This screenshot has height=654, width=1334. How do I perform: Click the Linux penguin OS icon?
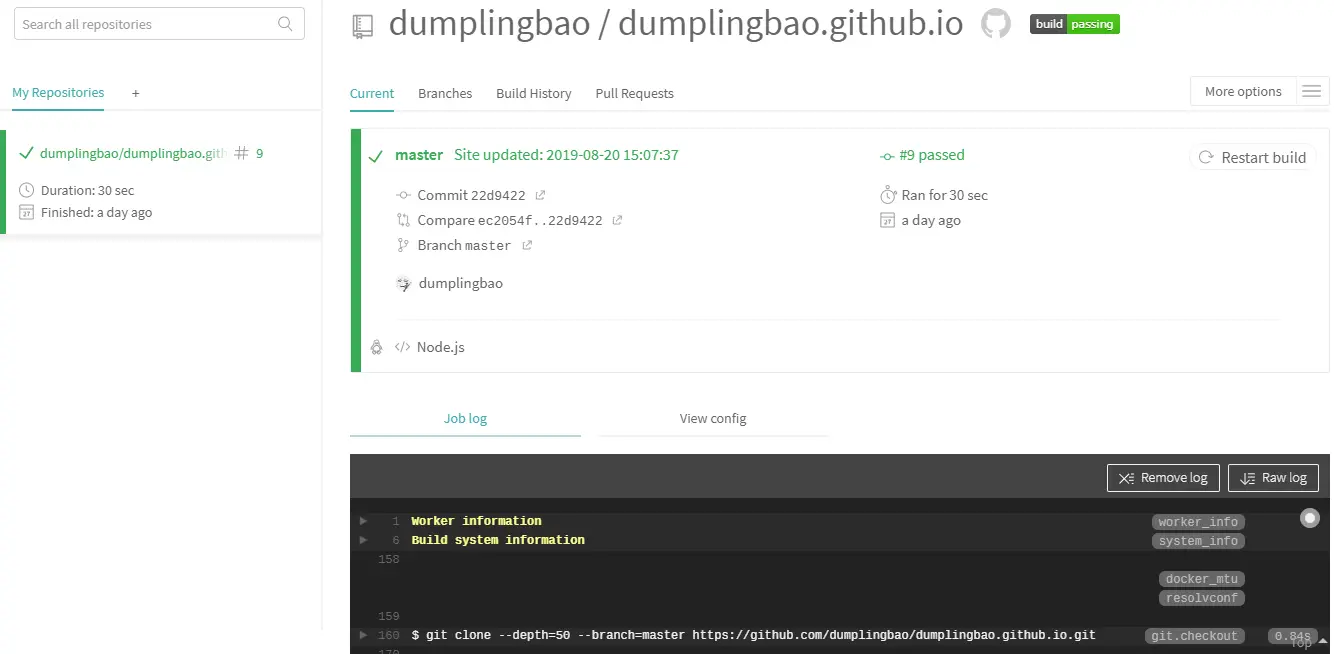(376, 347)
